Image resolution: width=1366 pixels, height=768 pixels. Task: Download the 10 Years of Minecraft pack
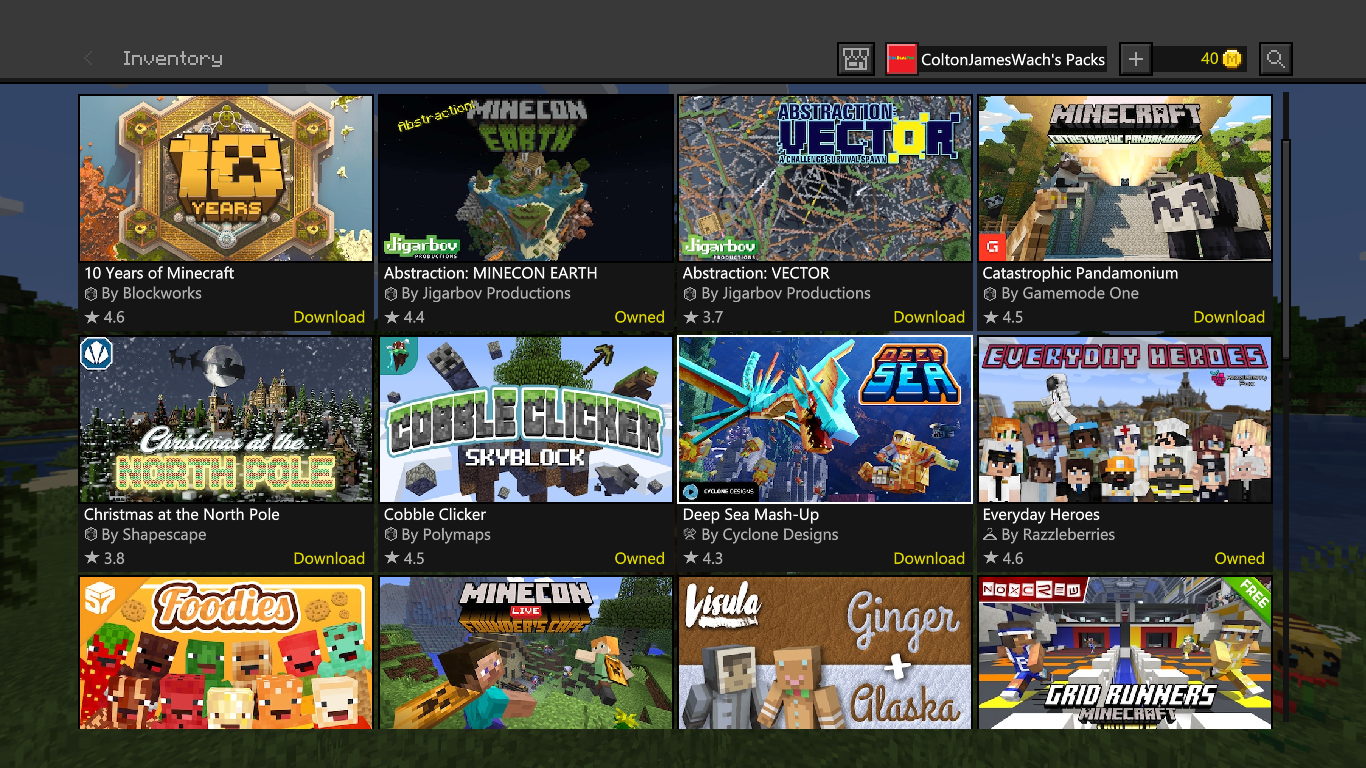(329, 318)
